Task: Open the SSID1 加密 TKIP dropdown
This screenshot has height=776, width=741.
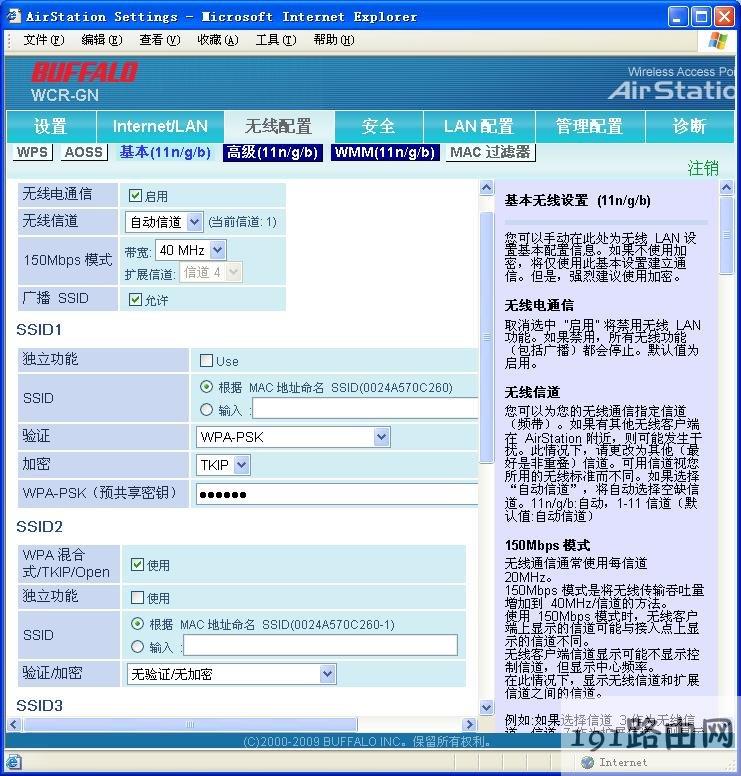Action: pos(223,465)
